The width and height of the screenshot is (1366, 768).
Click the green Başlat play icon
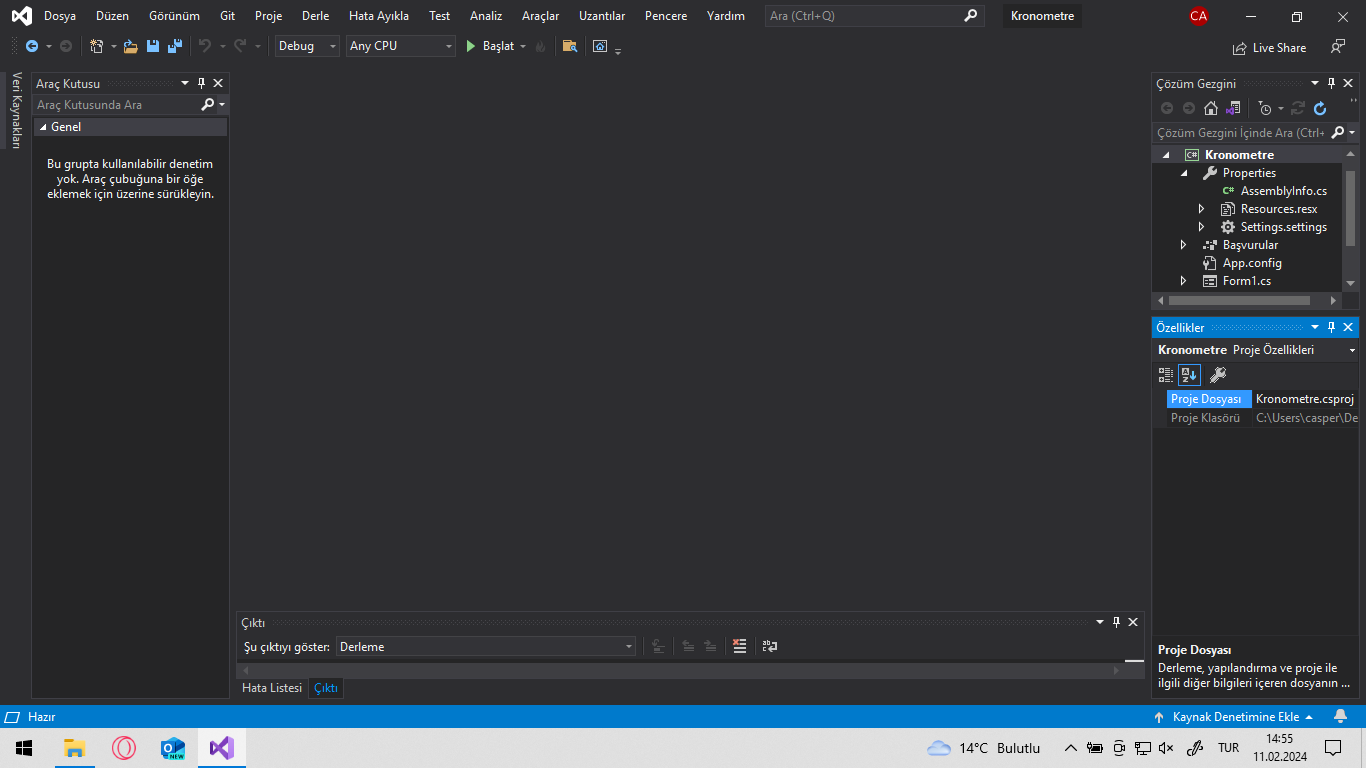(x=471, y=46)
